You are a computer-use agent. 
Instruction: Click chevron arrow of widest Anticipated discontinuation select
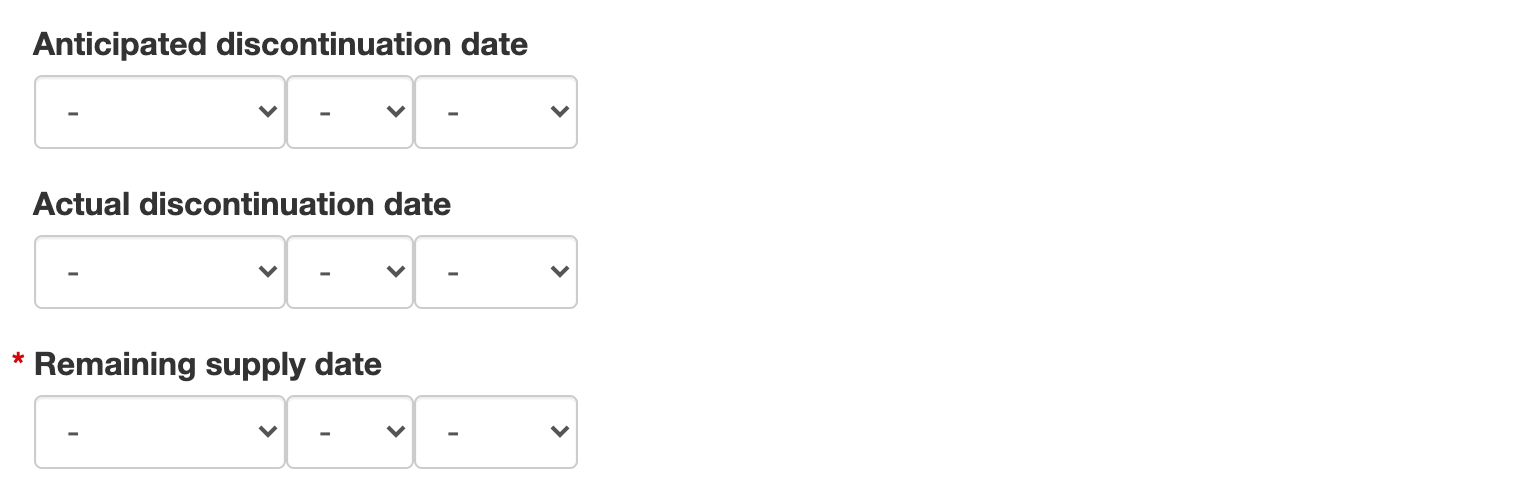[x=267, y=112]
